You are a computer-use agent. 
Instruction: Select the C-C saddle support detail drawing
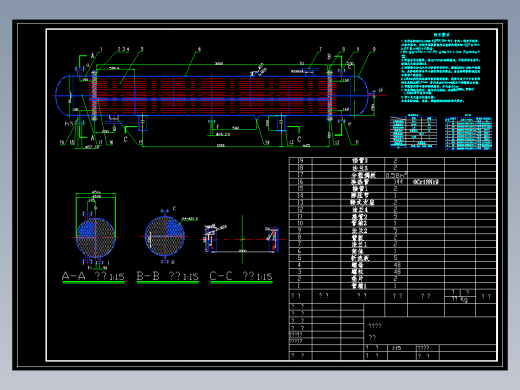(242, 239)
